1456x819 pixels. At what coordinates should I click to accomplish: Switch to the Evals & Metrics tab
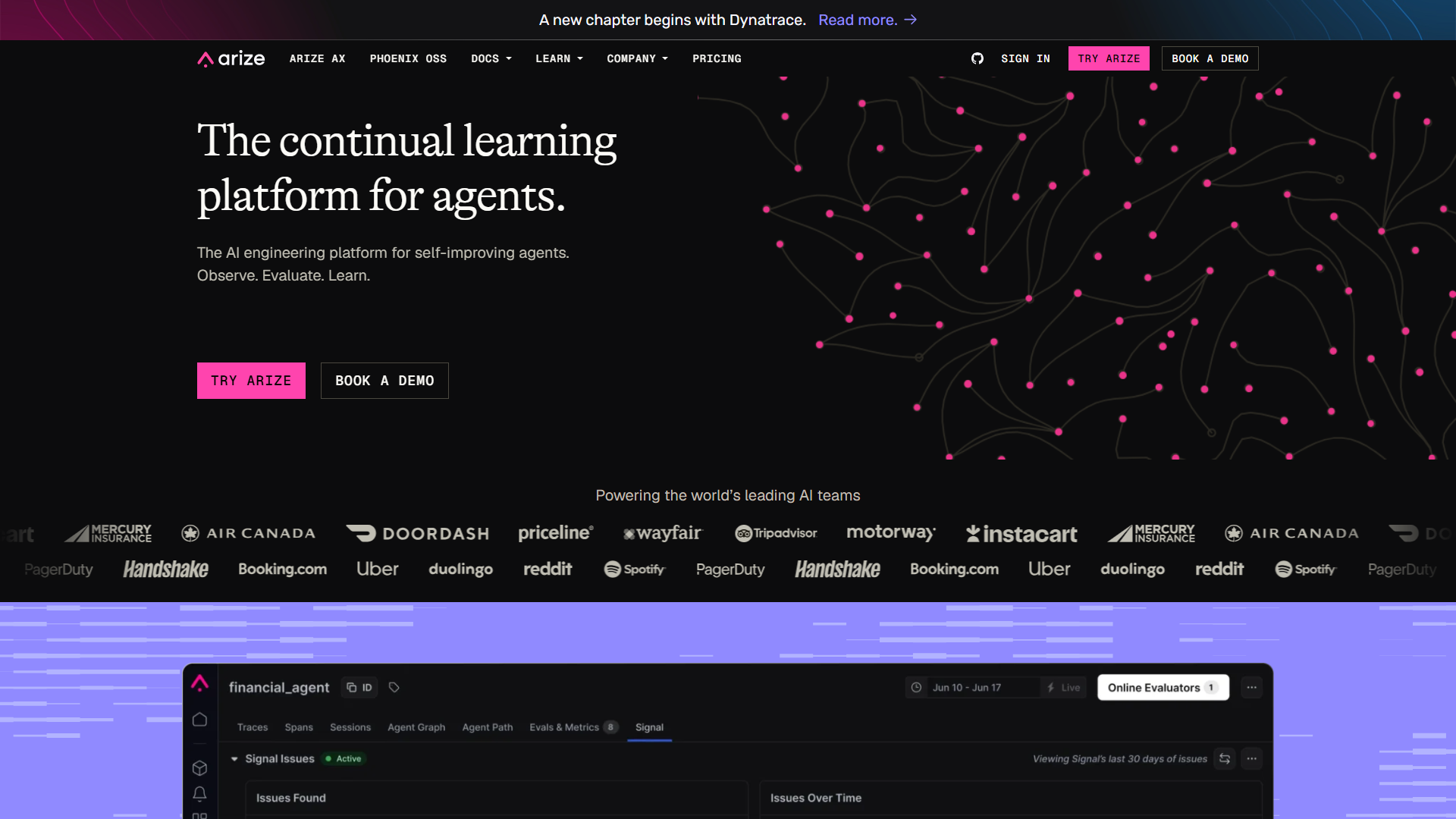click(573, 727)
